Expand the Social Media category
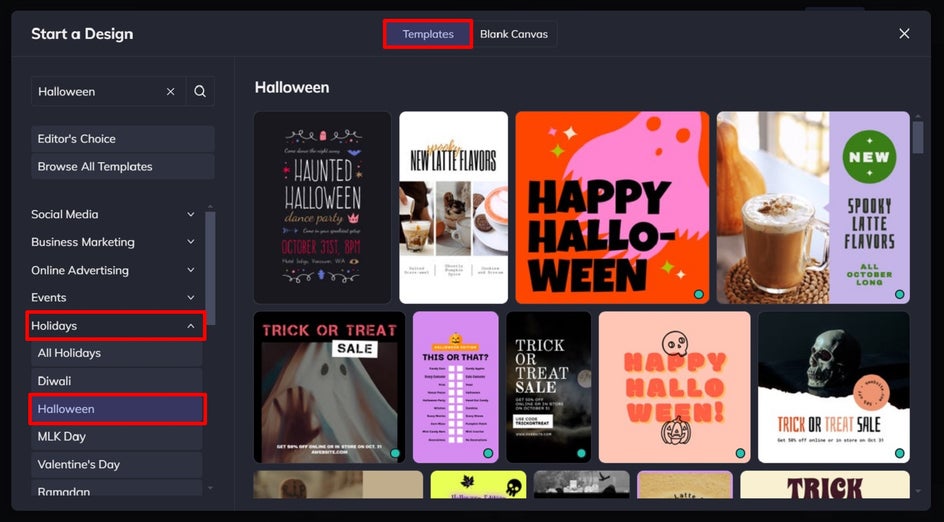The height and width of the screenshot is (522, 944). point(114,214)
